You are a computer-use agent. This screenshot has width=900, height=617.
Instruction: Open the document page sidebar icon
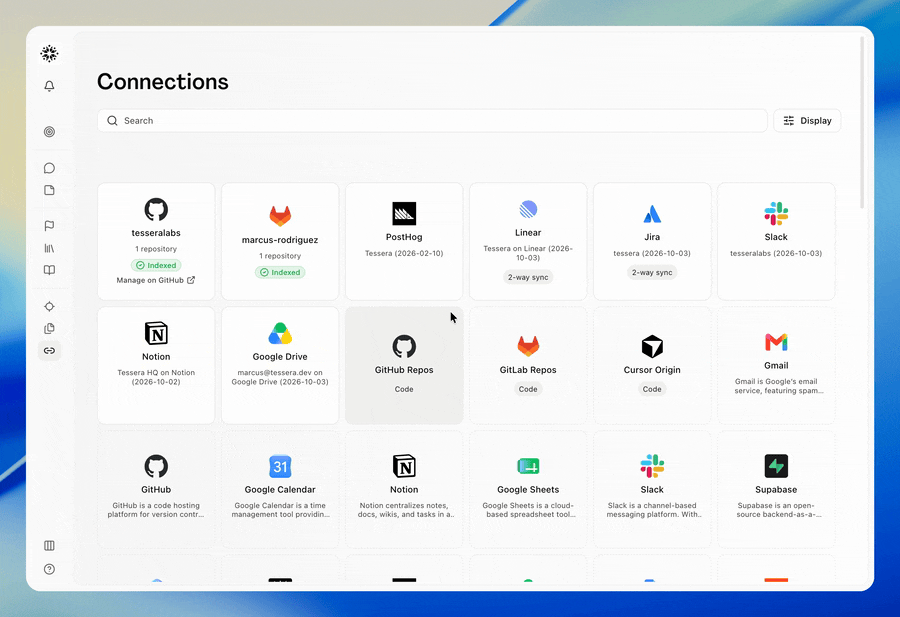point(49,190)
